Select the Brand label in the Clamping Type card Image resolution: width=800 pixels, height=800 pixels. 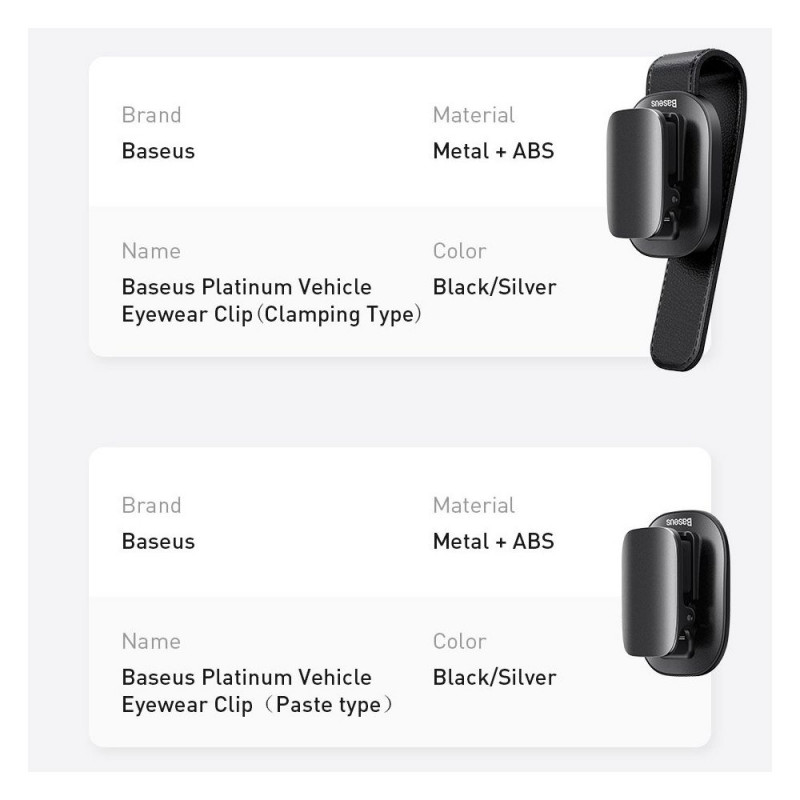[x=152, y=115]
